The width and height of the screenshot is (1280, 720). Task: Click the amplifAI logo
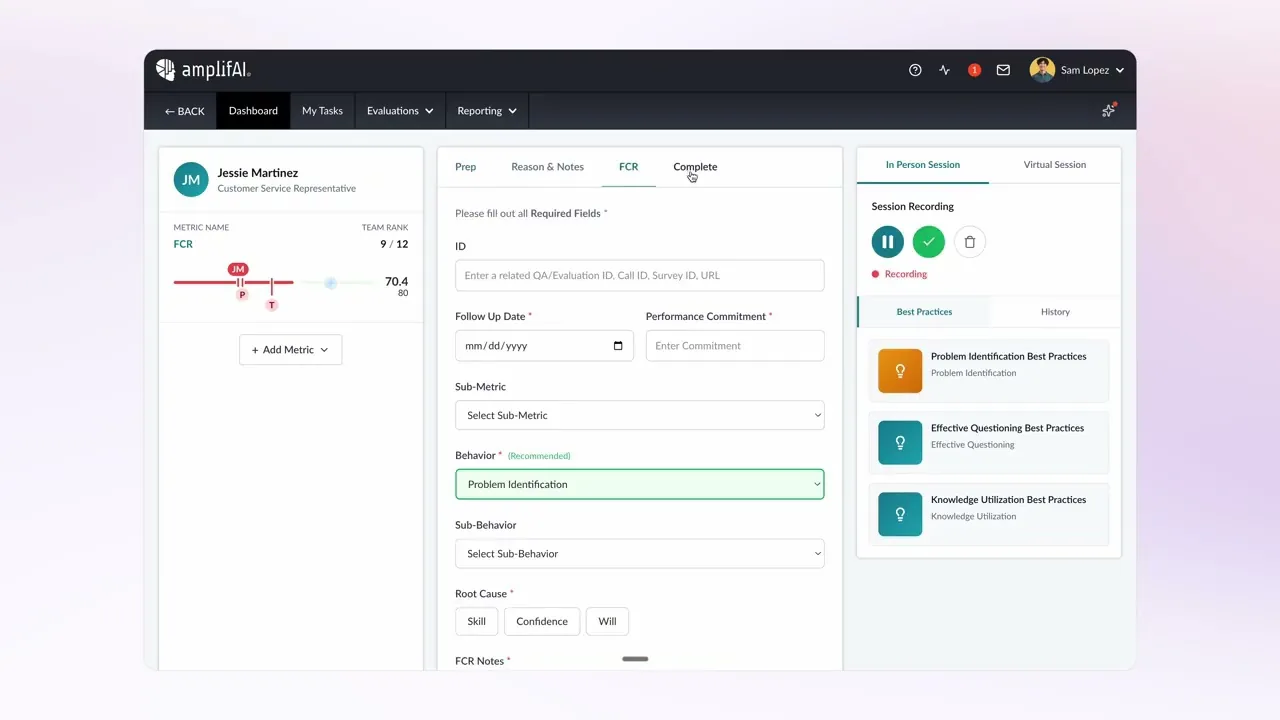pyautogui.click(x=203, y=70)
